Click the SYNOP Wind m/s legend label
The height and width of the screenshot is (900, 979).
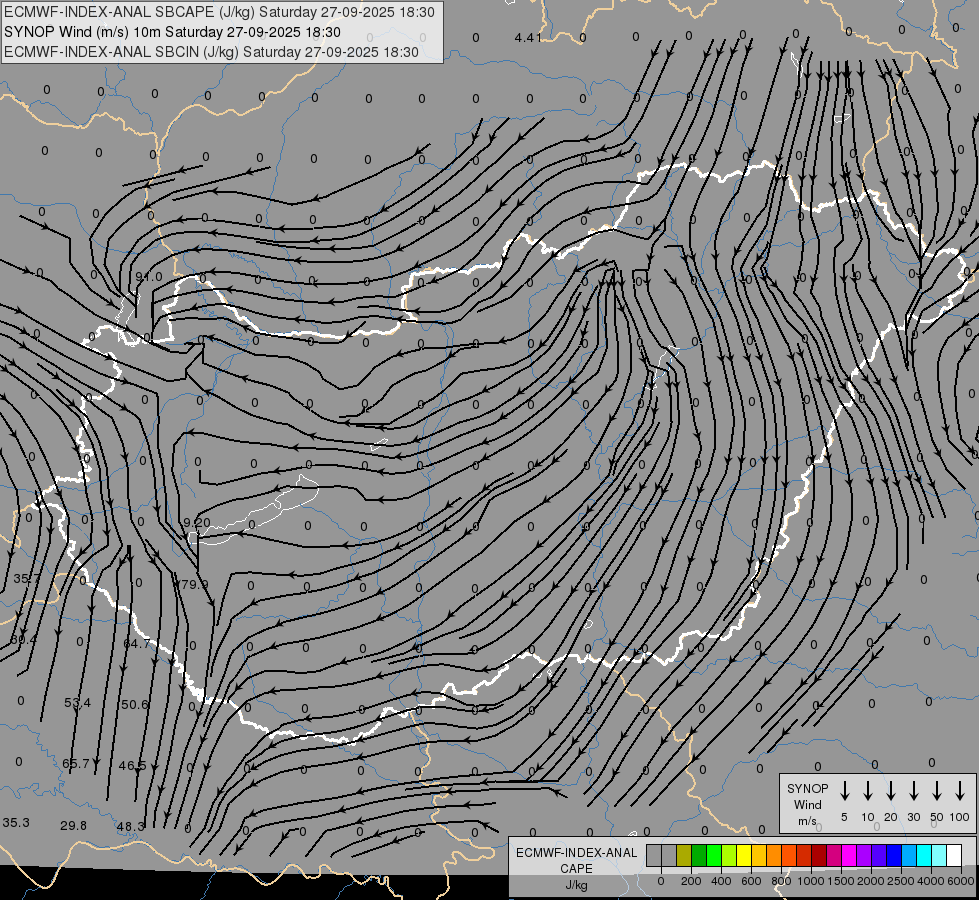click(x=807, y=804)
